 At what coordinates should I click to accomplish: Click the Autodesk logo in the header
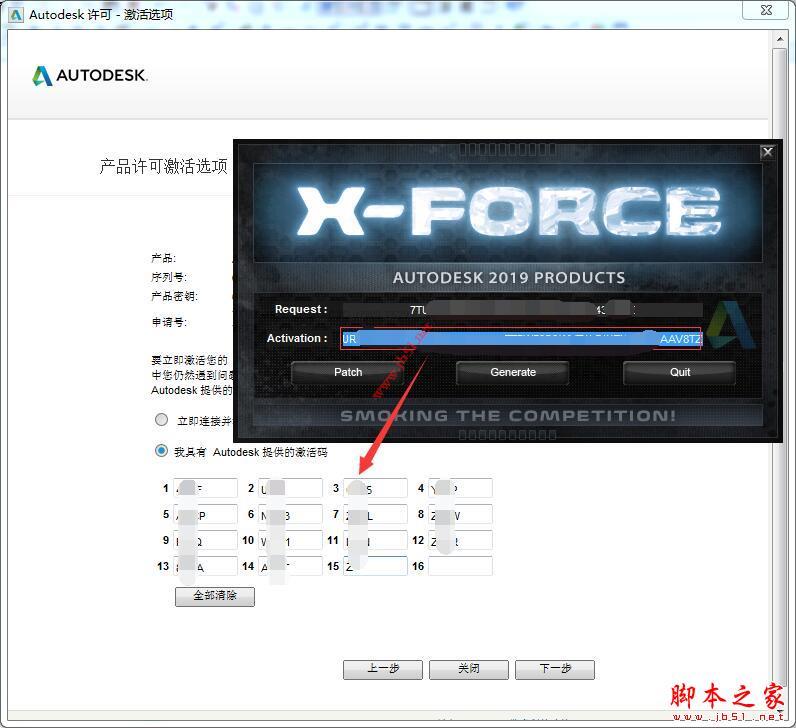pos(90,76)
